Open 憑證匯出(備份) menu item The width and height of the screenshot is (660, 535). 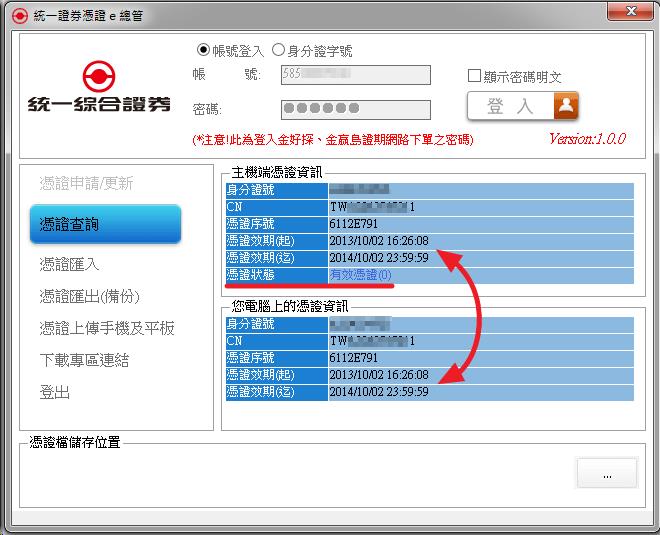point(89,296)
